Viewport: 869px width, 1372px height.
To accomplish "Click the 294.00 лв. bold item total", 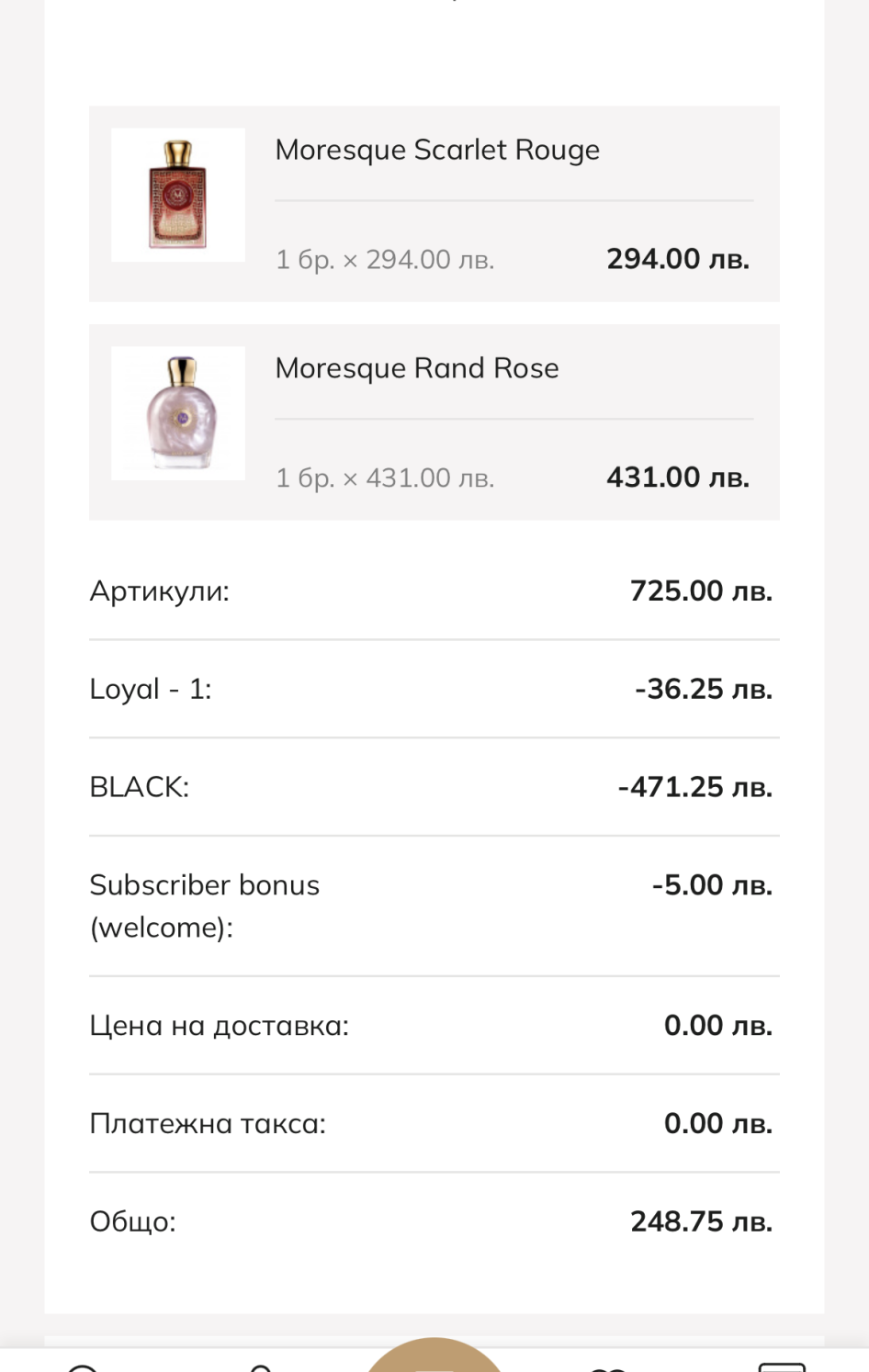I will coord(678,259).
